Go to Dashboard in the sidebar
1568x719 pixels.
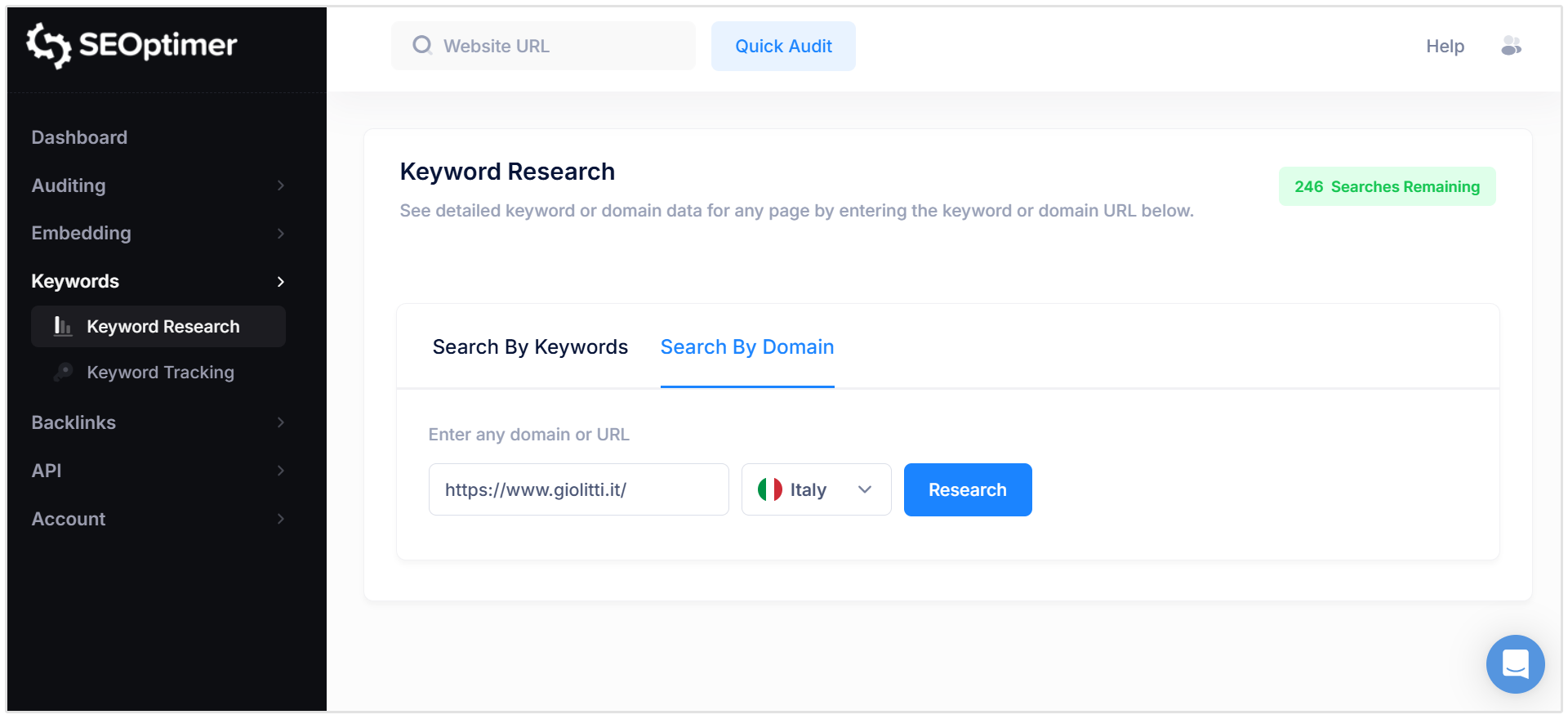79,137
